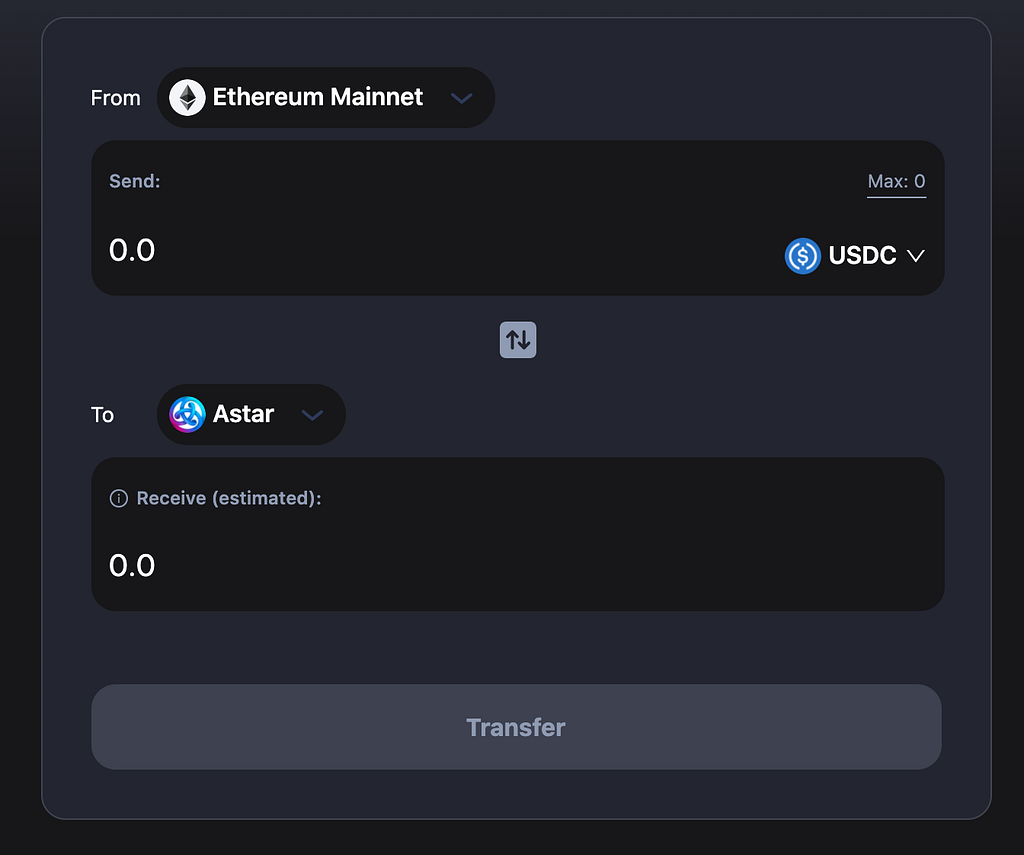Click the info icon beside Receive estimated
1024x855 pixels.
pyautogui.click(x=119, y=498)
